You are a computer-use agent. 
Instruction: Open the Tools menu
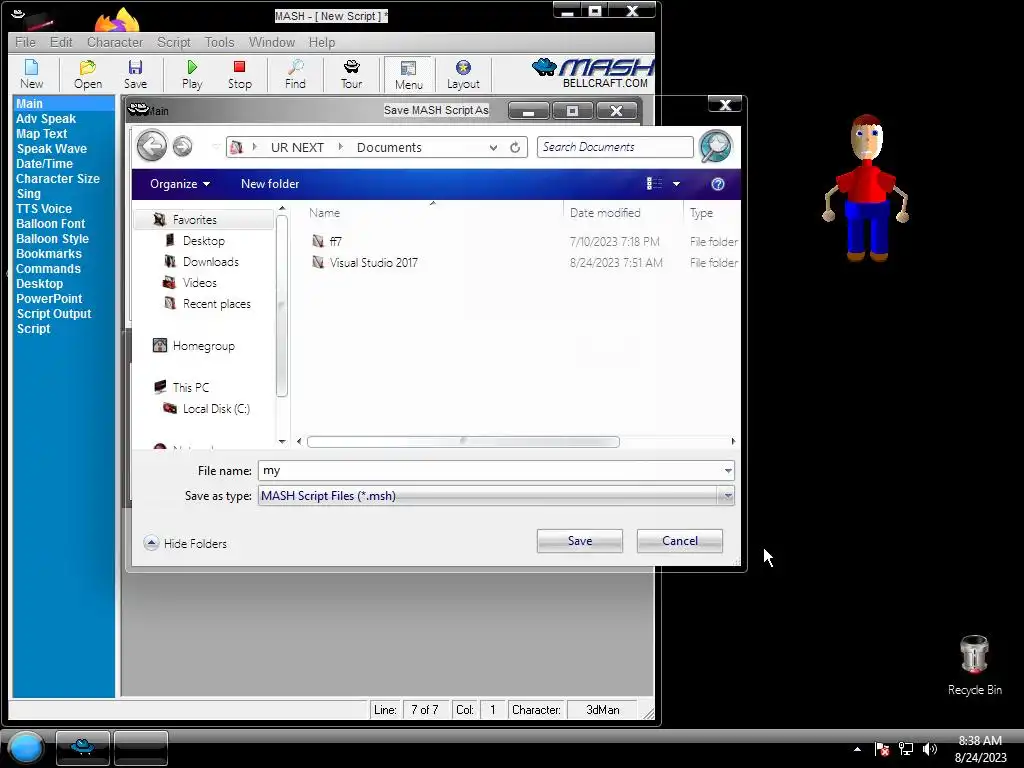[x=219, y=42]
